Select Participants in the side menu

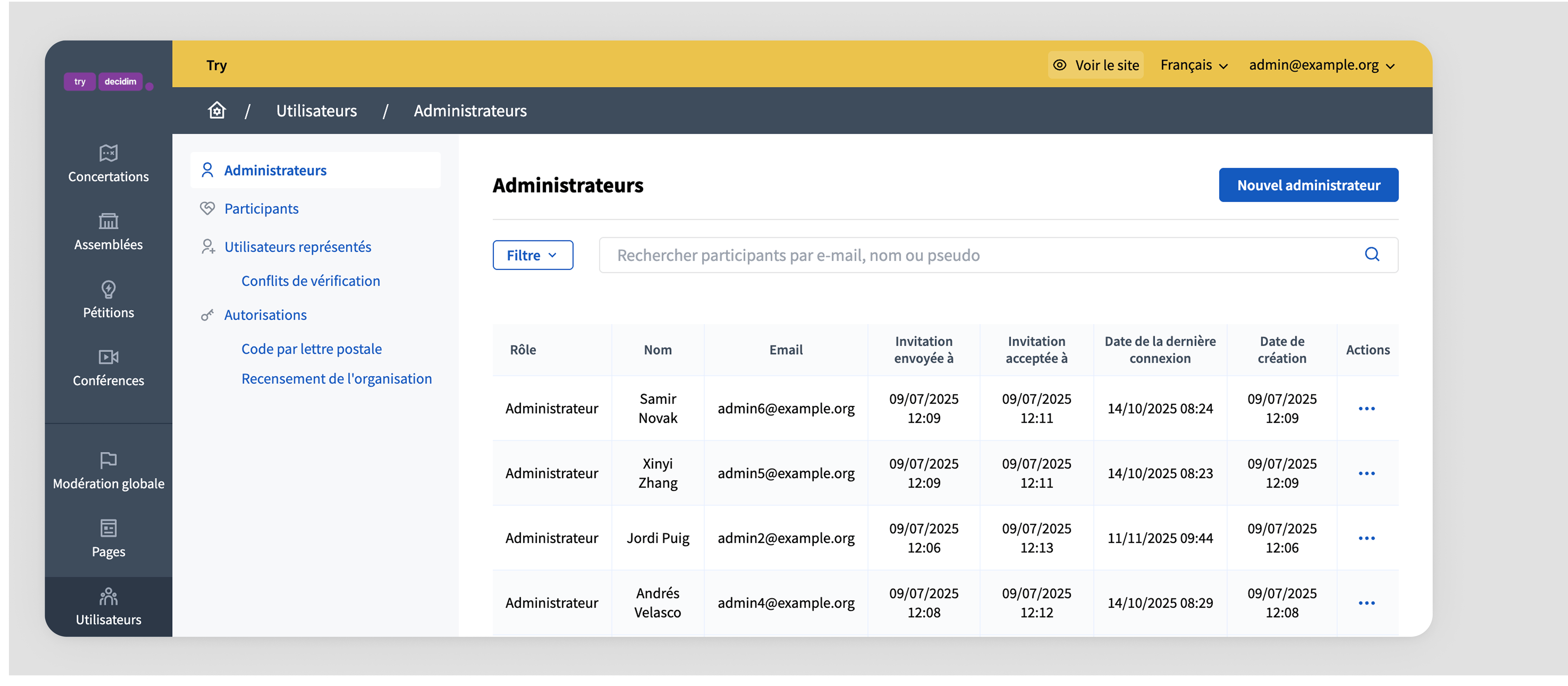point(261,208)
